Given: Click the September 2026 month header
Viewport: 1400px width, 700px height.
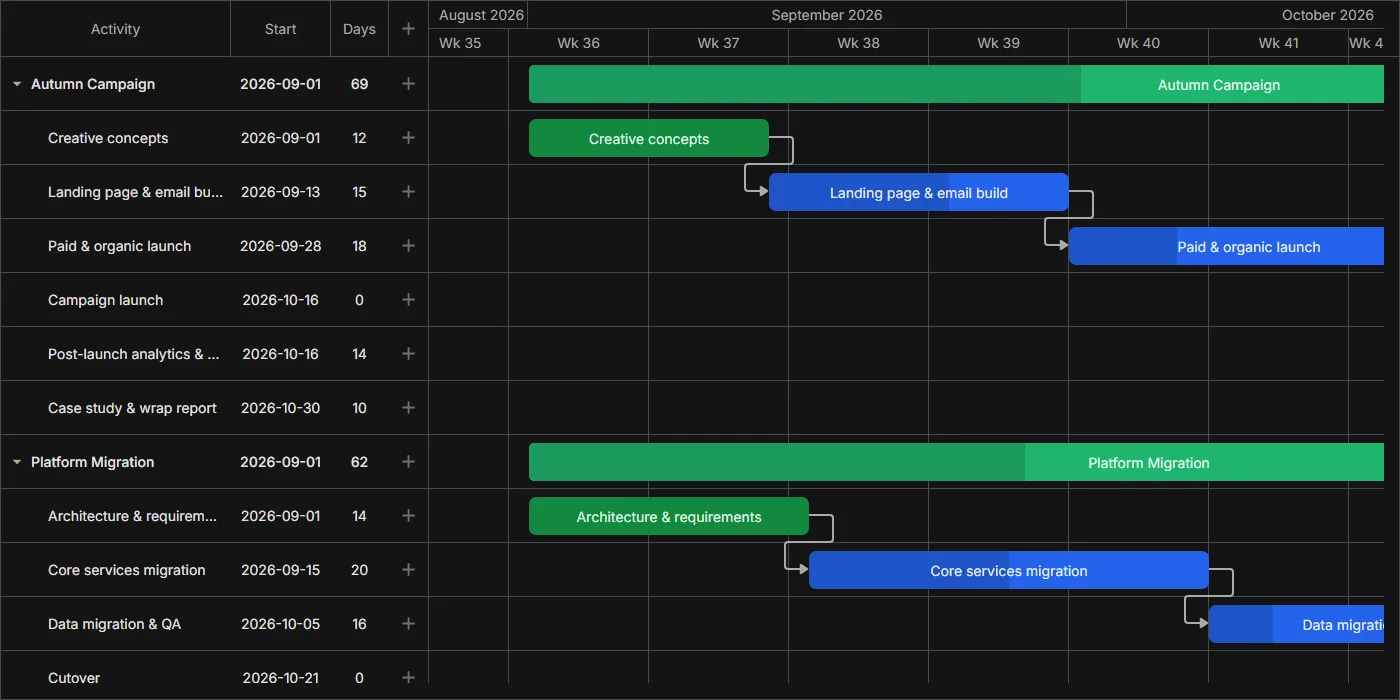Looking at the screenshot, I should [827, 15].
